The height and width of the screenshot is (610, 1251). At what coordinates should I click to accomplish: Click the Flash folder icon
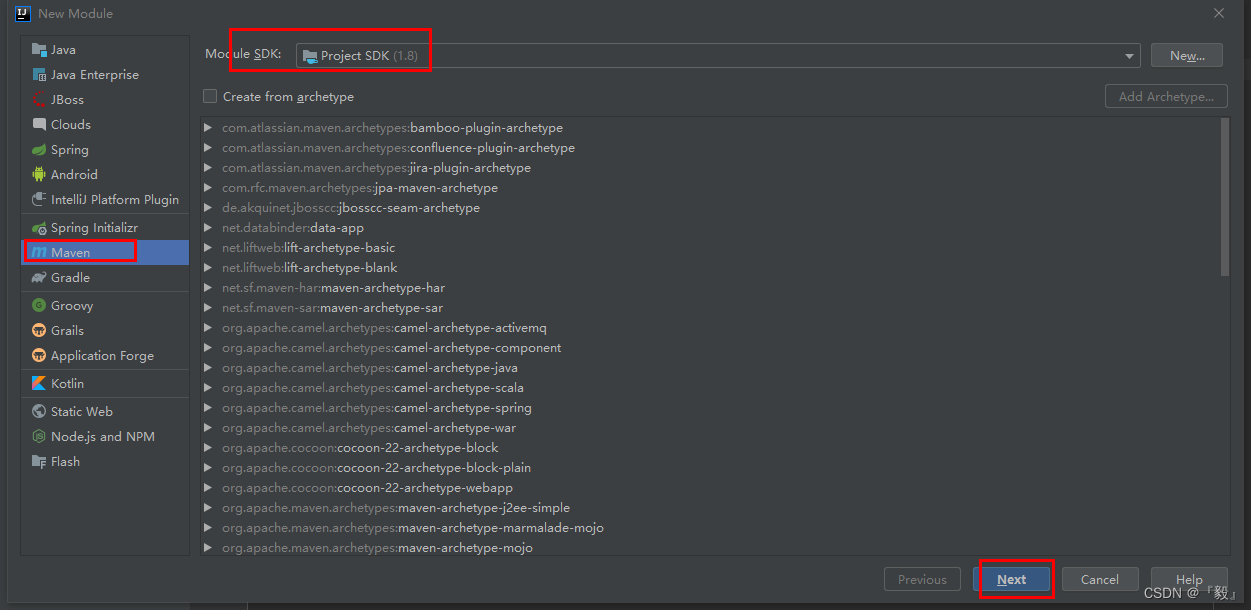tap(39, 462)
